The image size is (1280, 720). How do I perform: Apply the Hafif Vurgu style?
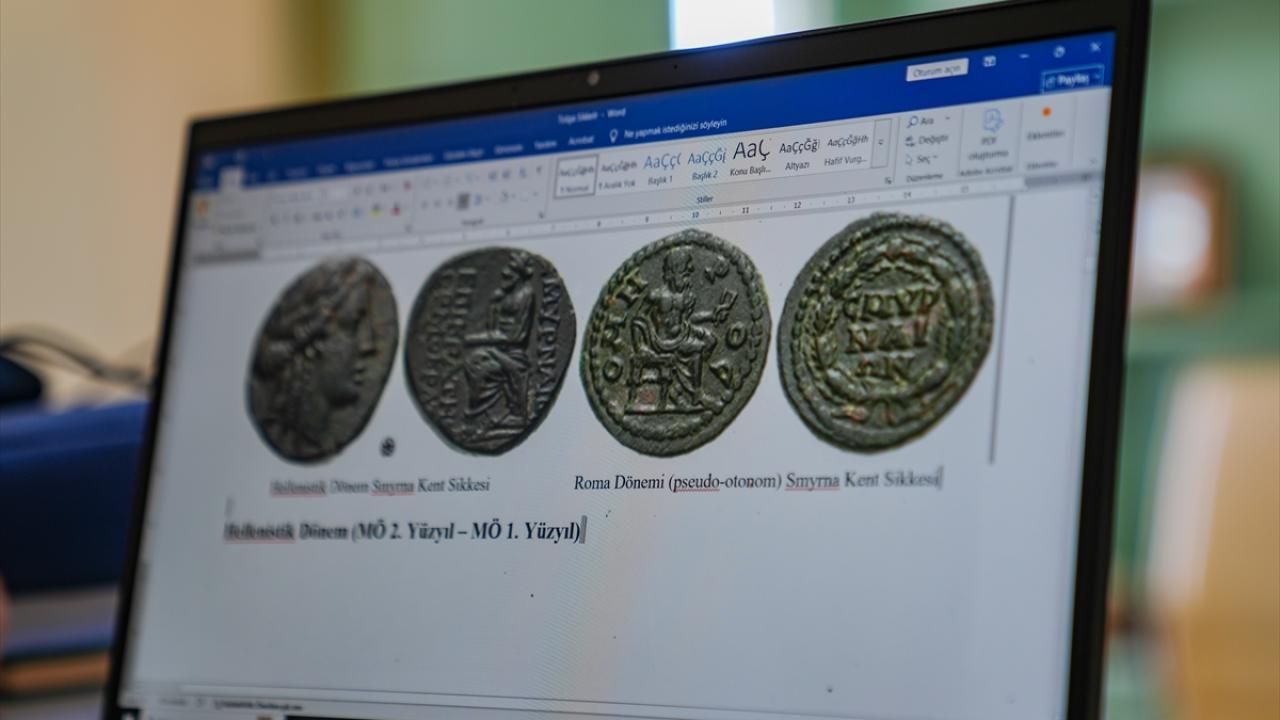846,149
